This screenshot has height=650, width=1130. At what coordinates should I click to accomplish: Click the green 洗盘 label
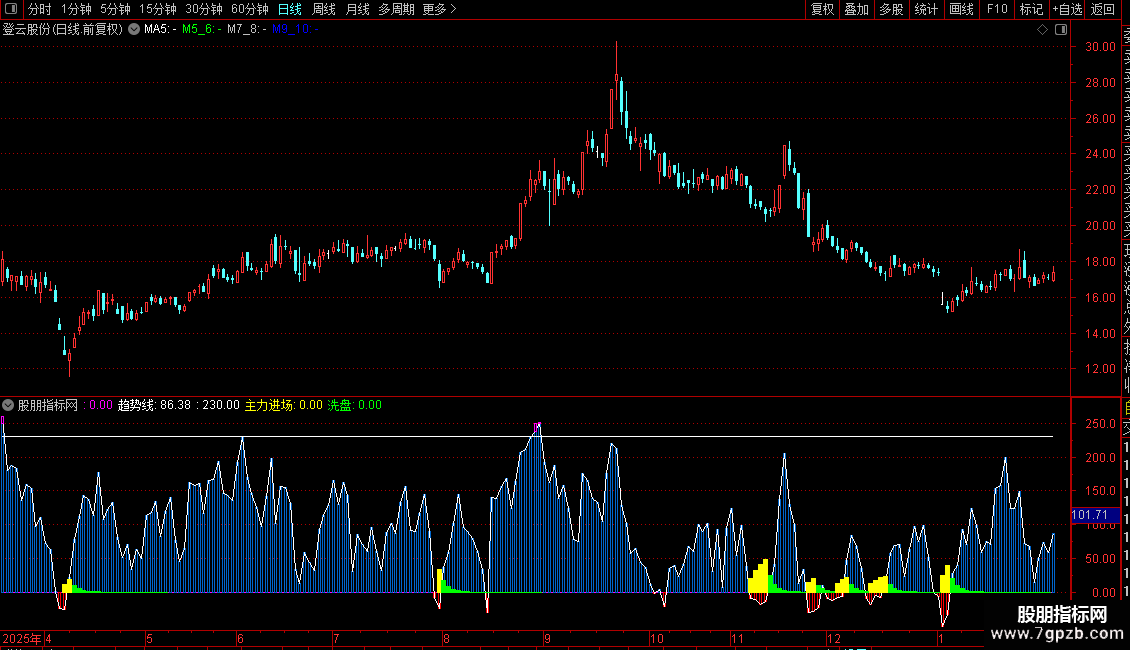click(355, 405)
